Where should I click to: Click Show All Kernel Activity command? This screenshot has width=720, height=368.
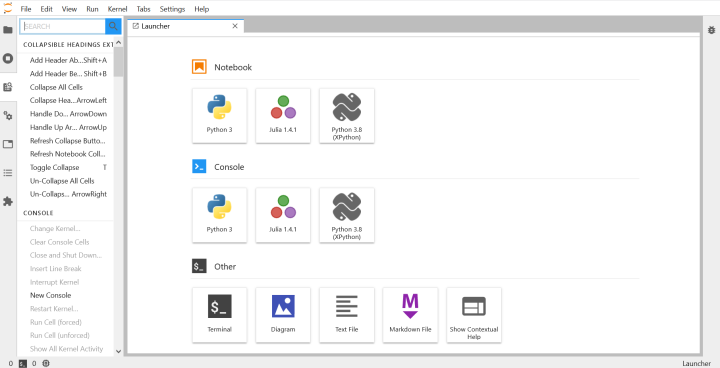[x=68, y=349]
